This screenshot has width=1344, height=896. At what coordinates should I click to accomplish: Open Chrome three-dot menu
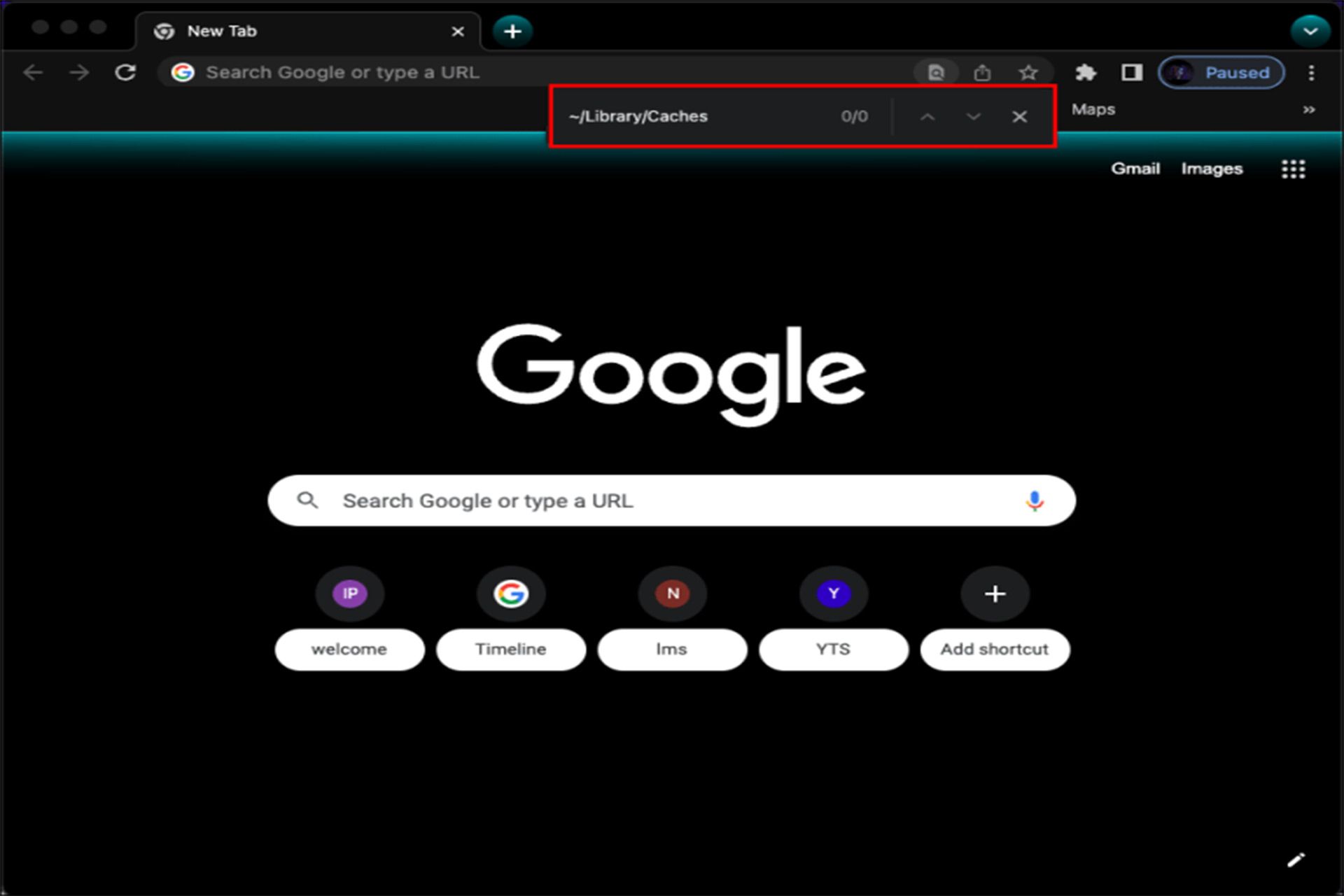pos(1311,72)
